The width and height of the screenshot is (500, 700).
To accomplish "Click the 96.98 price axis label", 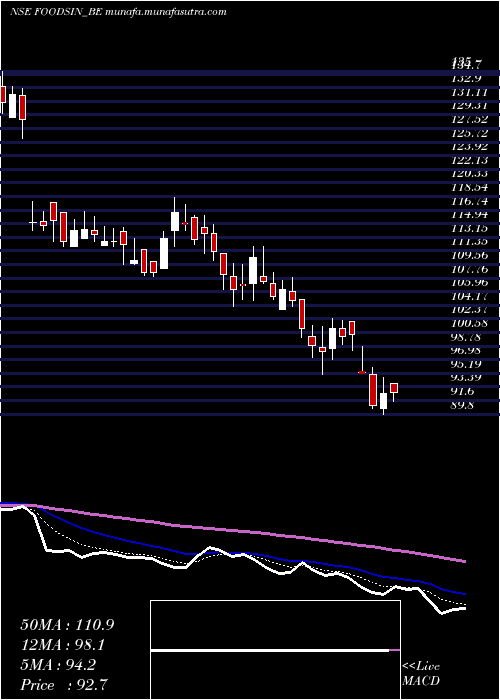I will click(467, 351).
